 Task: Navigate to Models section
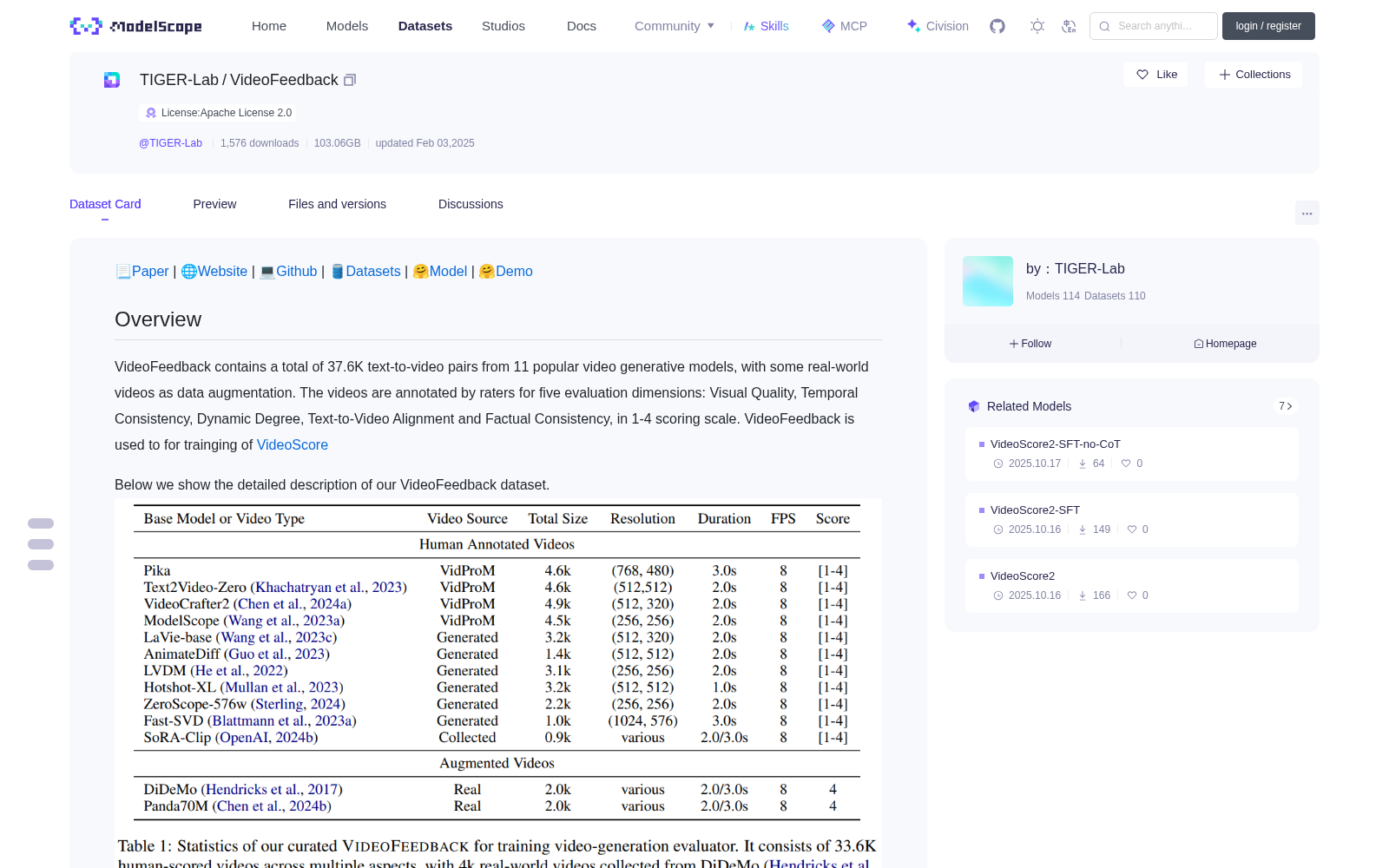tap(347, 26)
